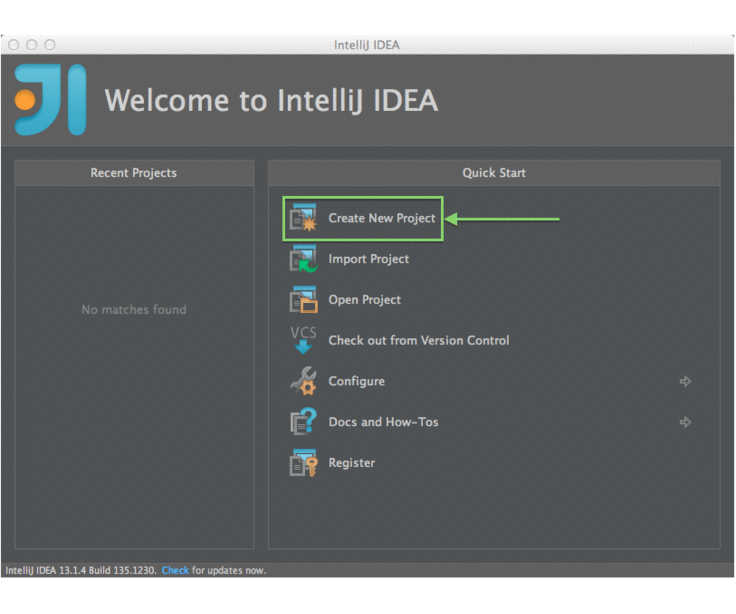
Task: Open the "Configure" text entry
Action: (356, 382)
